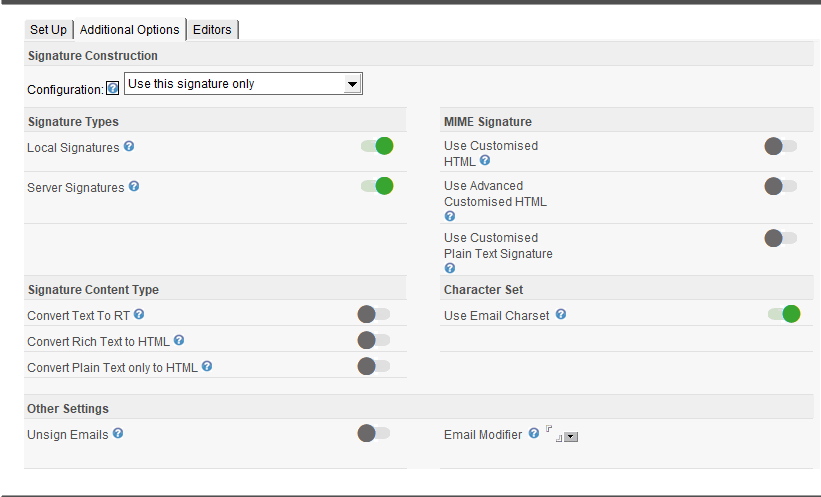This screenshot has width=821, height=497.
Task: Disable the Local Signatures toggle
Action: coord(377,147)
